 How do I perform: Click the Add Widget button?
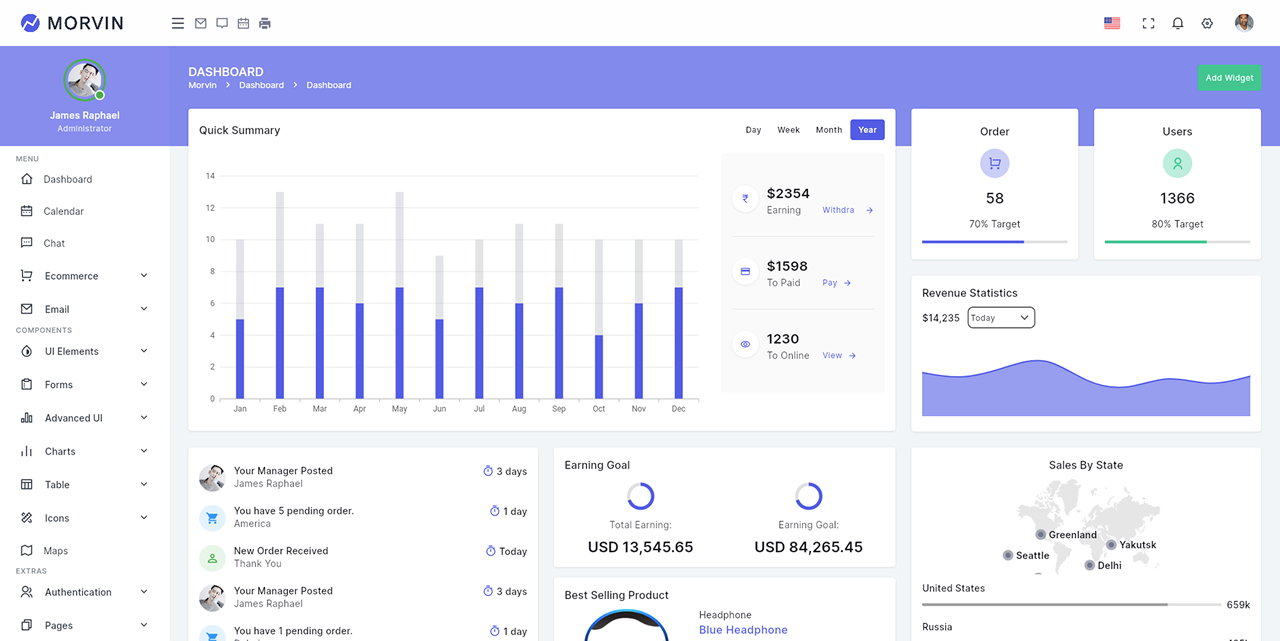pyautogui.click(x=1229, y=77)
